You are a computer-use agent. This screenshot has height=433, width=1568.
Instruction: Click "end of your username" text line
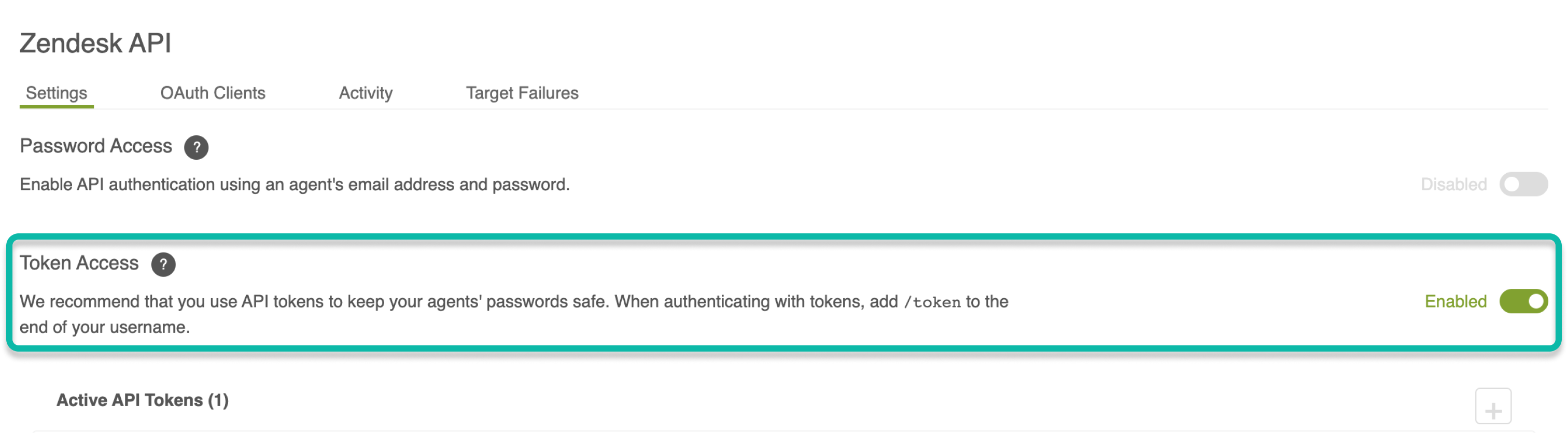(105, 328)
